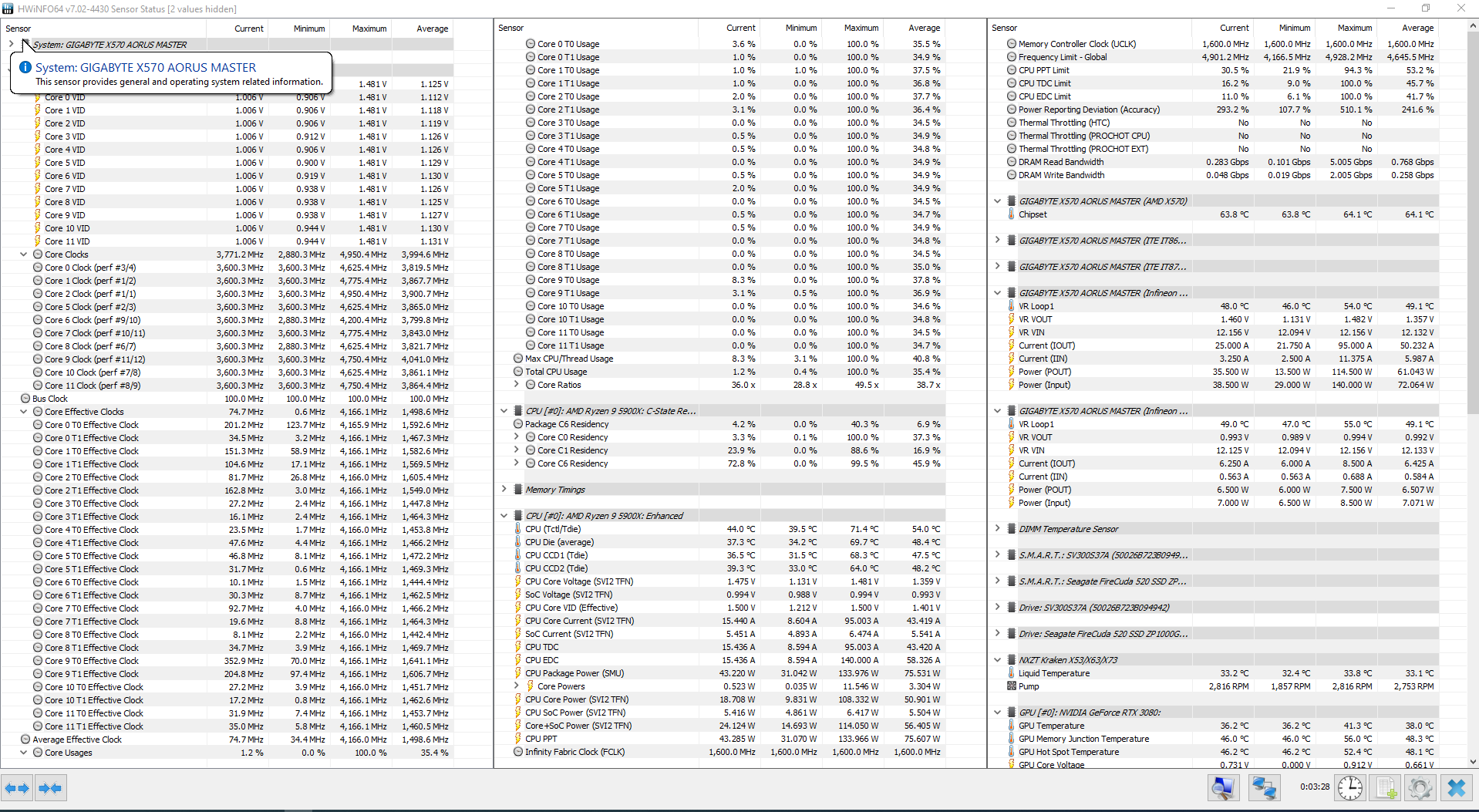Click the lightning icon beside Core 3 VID
The height and width of the screenshot is (812, 1479).
point(38,136)
